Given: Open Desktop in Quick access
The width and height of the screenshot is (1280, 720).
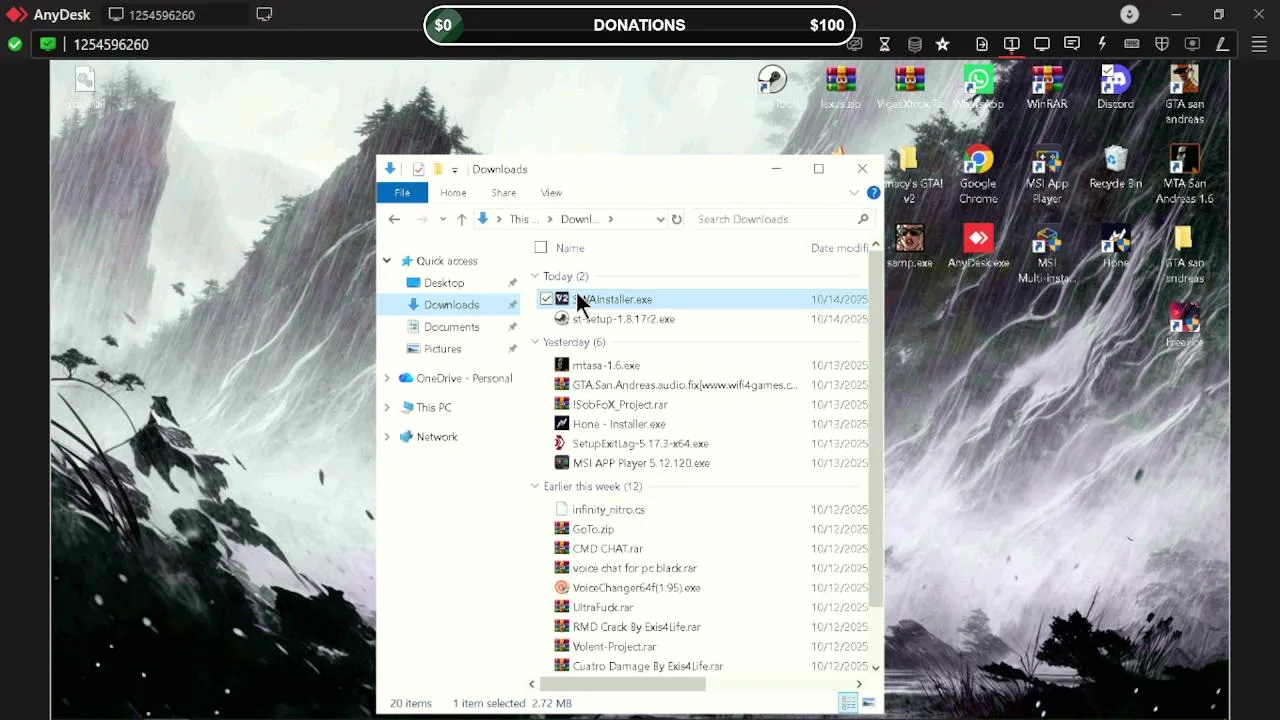Looking at the screenshot, I should point(444,283).
